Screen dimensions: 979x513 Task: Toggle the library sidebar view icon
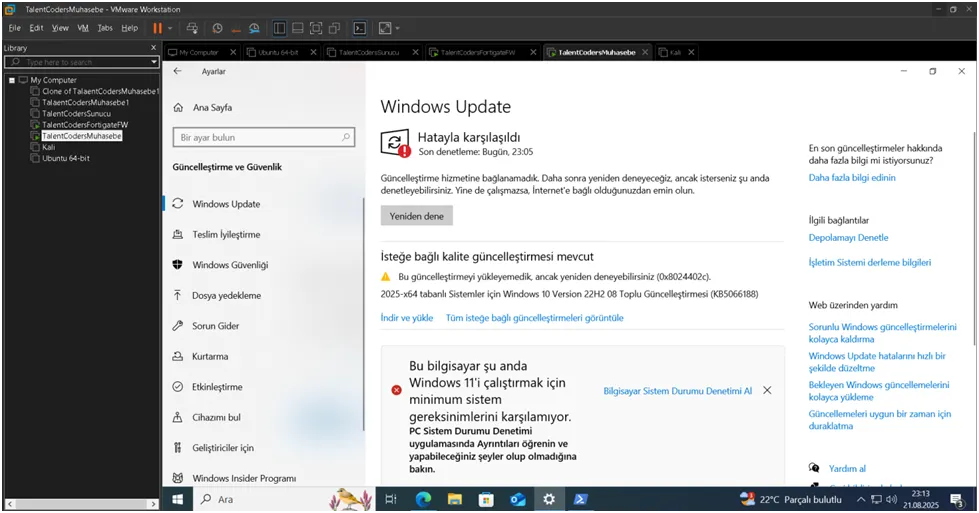[x=279, y=28]
